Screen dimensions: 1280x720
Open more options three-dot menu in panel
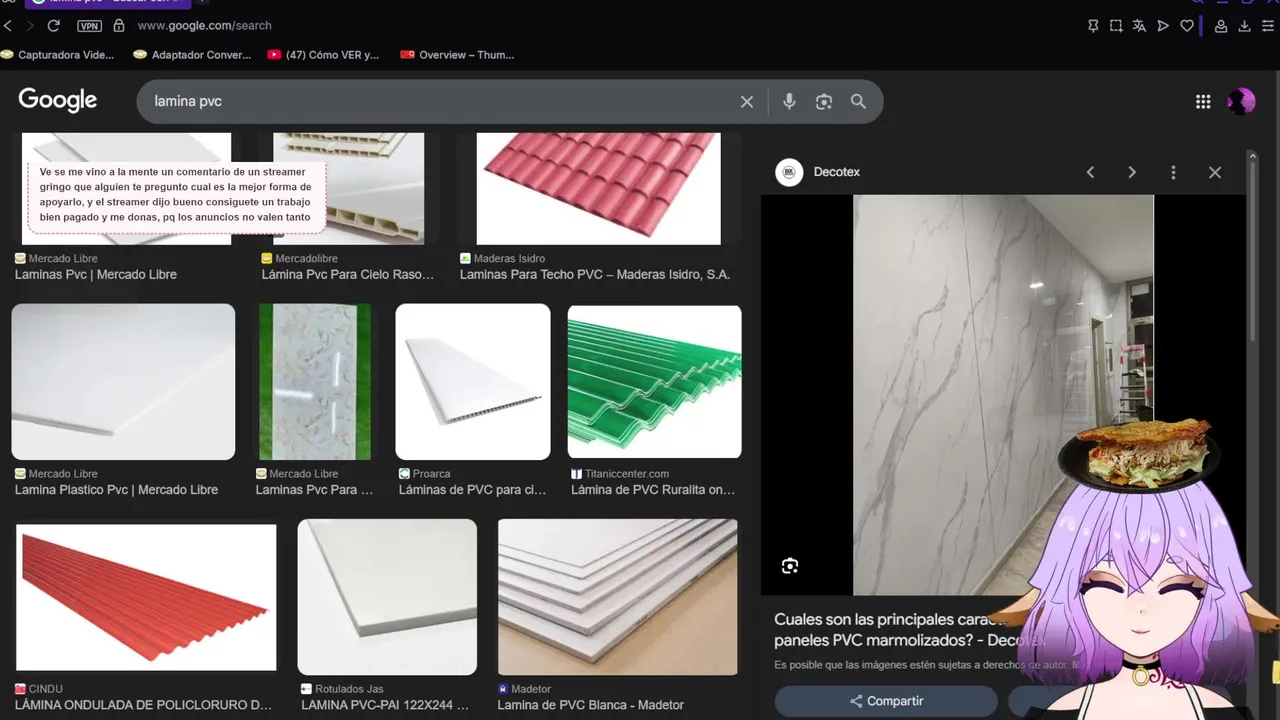pyautogui.click(x=1173, y=172)
